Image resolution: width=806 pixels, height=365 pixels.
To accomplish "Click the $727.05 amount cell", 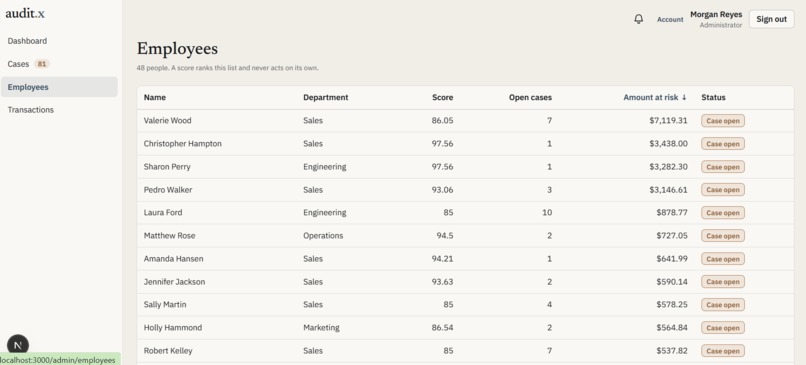I will (672, 235).
